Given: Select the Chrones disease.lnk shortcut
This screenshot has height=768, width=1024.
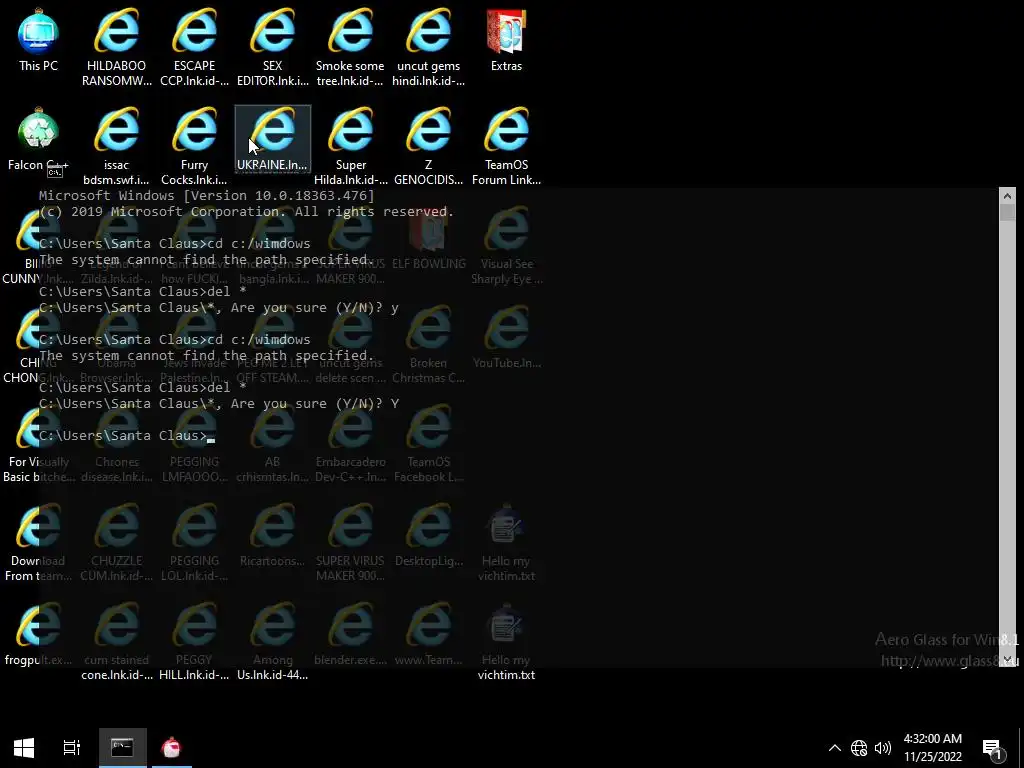Looking at the screenshot, I should click(x=116, y=443).
